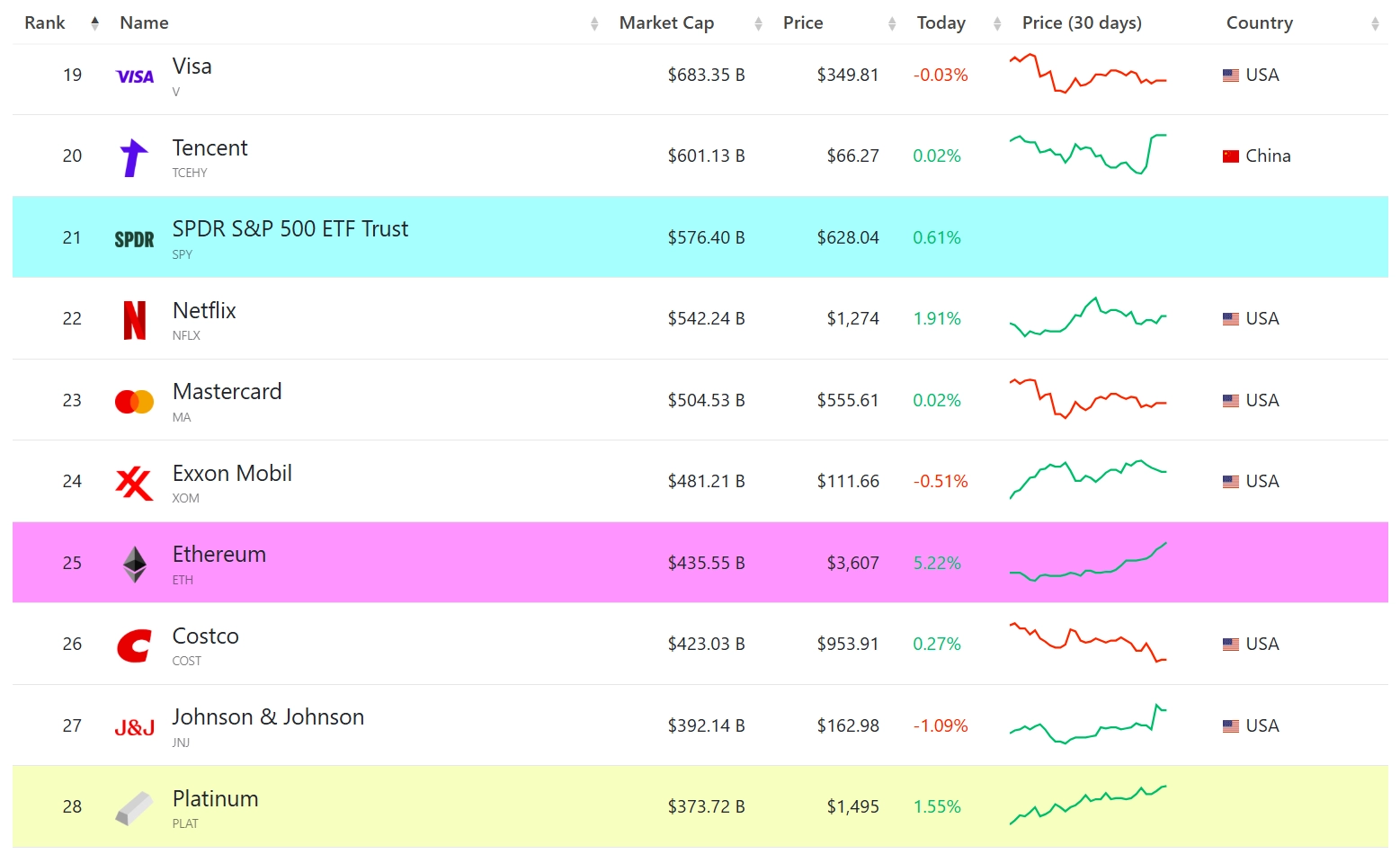Click Netflix price $1,274

(852, 319)
